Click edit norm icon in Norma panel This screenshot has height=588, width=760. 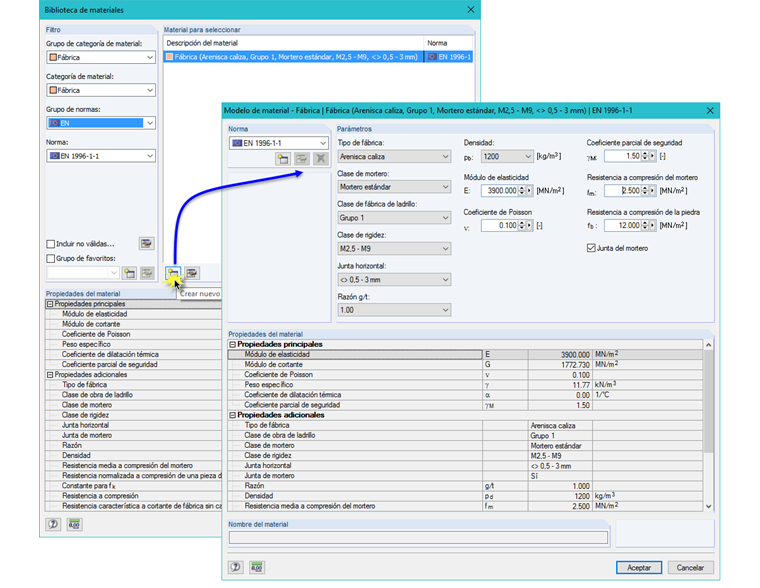click(301, 159)
